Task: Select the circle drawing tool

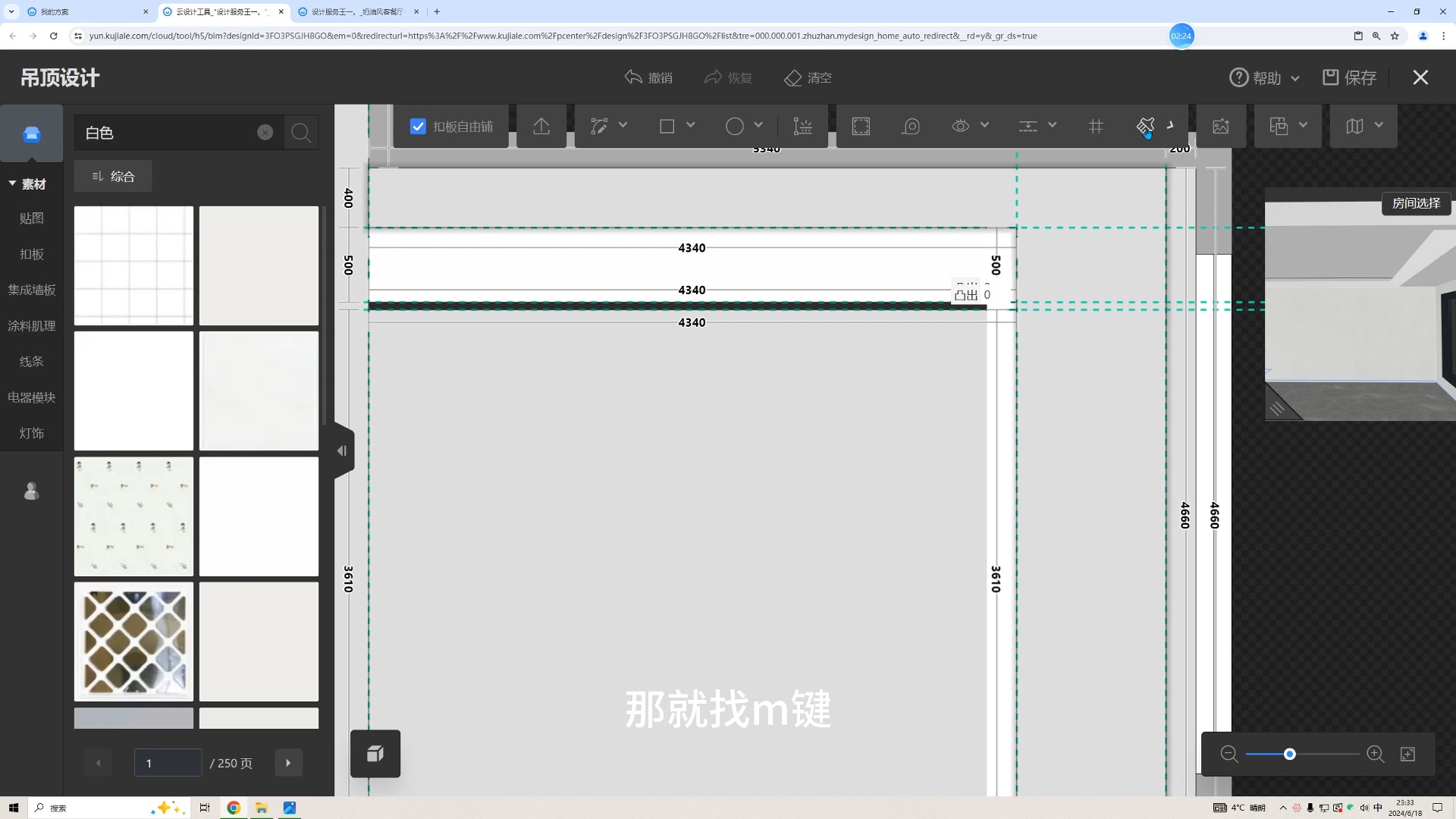Action: coord(734,127)
